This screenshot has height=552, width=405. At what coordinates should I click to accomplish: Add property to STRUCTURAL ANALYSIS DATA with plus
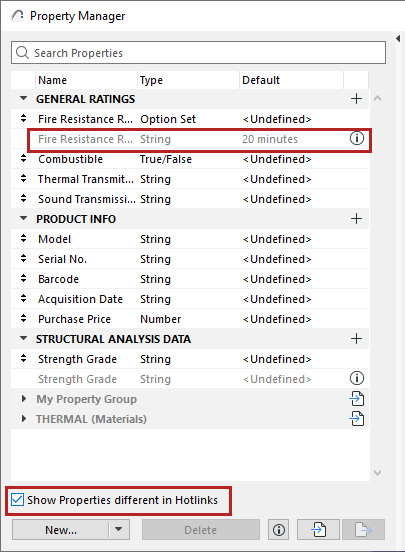click(x=356, y=339)
